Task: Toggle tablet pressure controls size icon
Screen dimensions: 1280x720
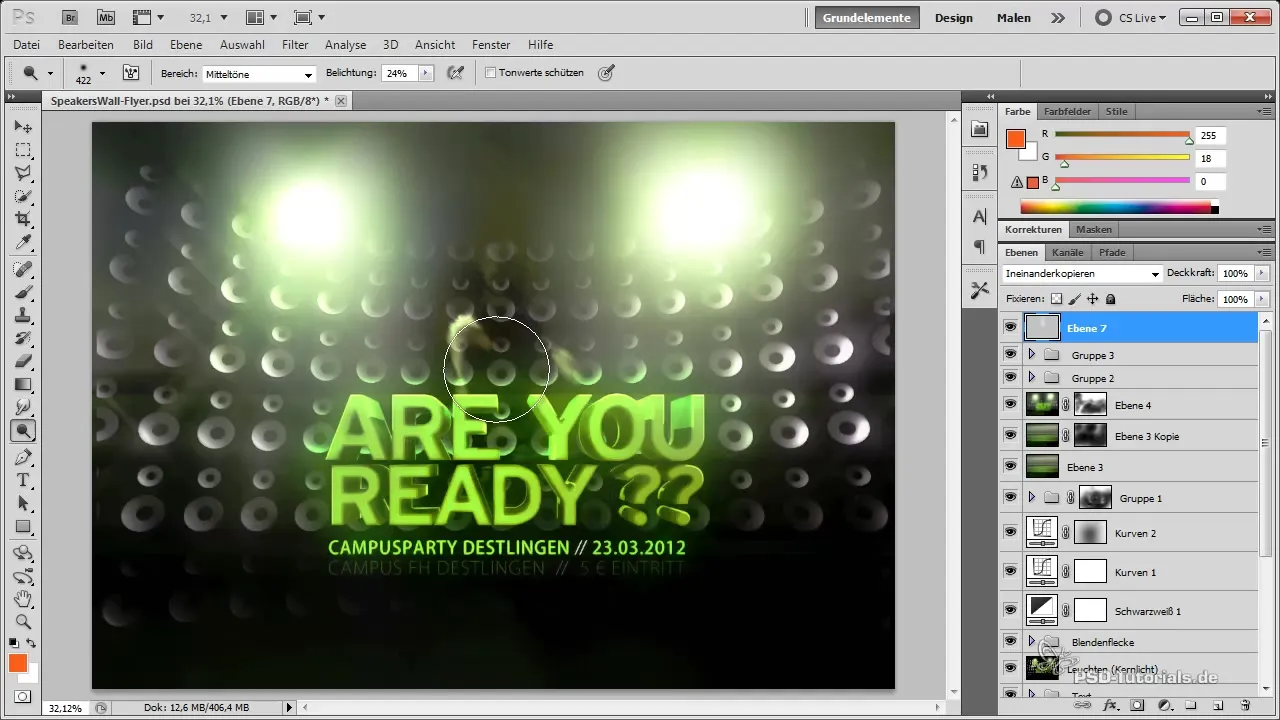Action: point(606,73)
